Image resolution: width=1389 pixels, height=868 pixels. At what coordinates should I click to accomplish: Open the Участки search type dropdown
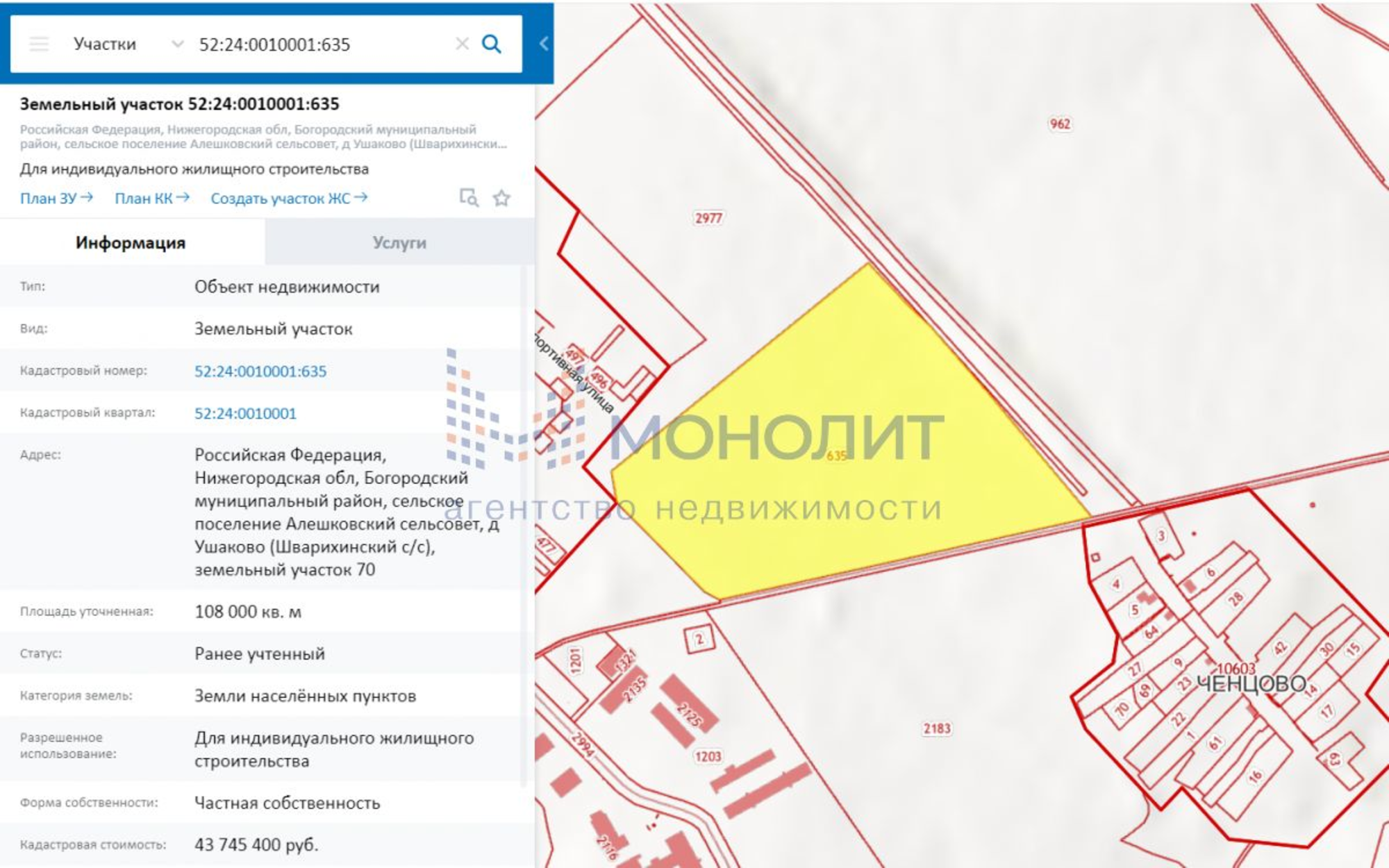(128, 44)
